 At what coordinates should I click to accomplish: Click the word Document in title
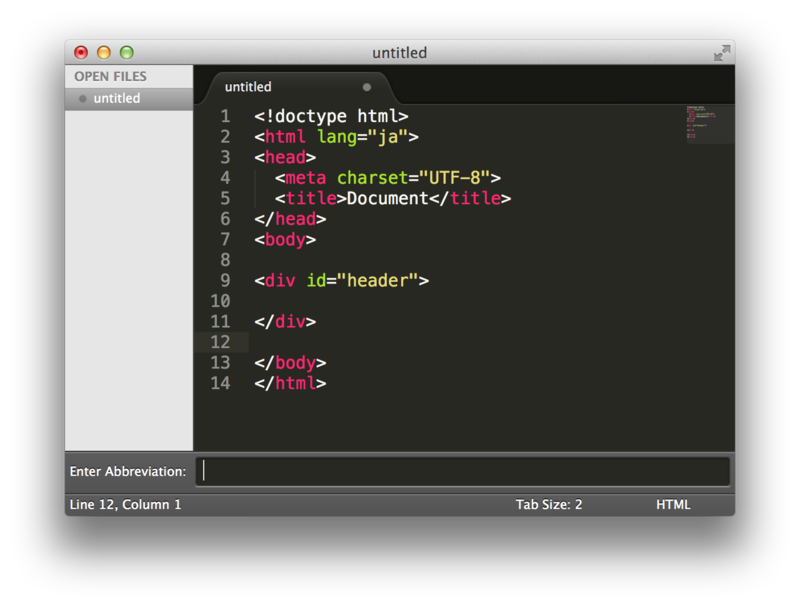[x=387, y=198]
